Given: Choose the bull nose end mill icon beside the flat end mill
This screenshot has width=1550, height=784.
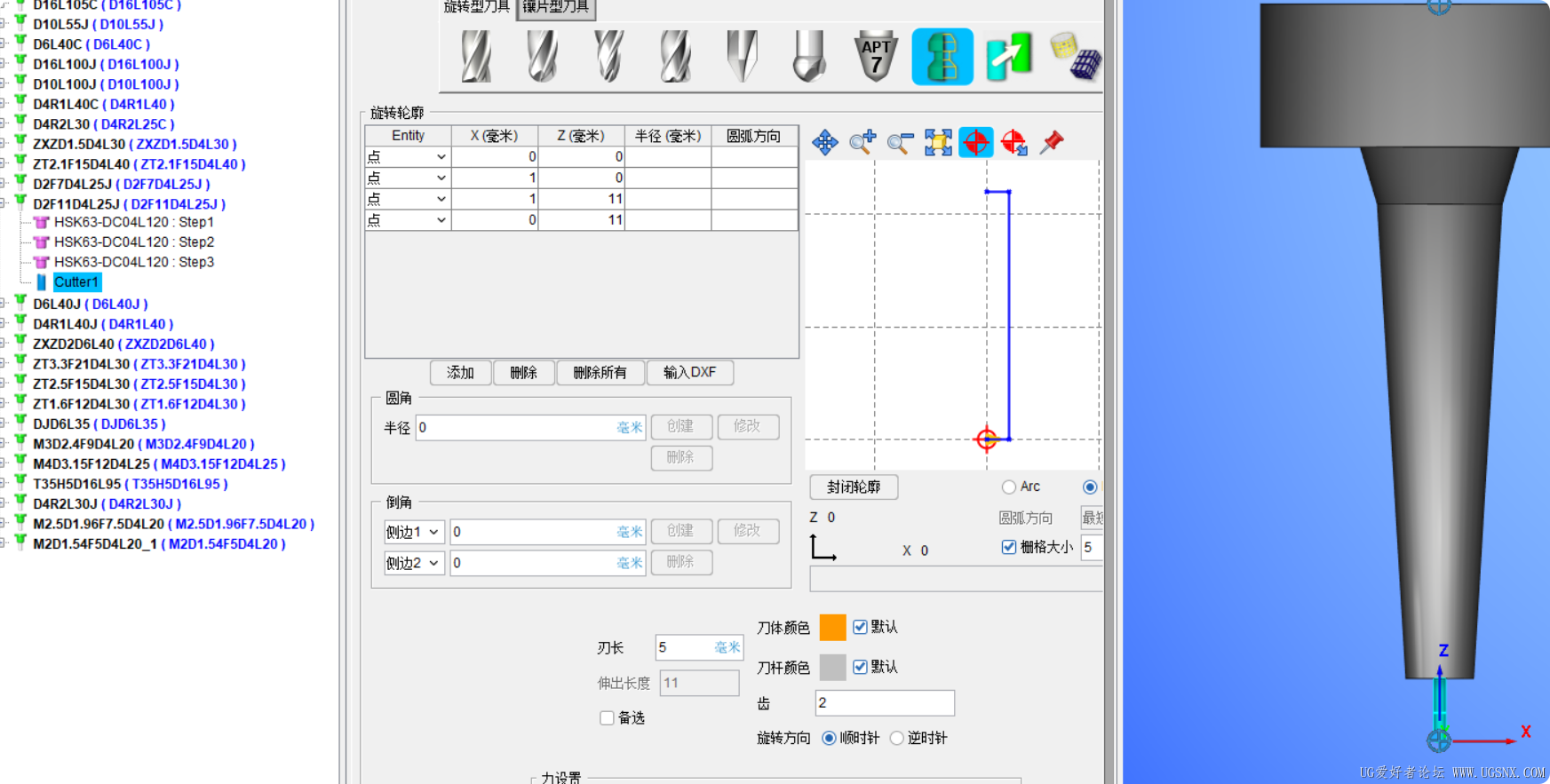Looking at the screenshot, I should tap(542, 57).
